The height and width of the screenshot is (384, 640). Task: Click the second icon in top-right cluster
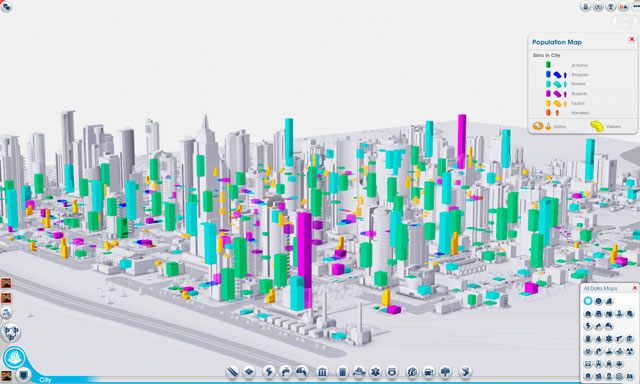click(598, 7)
